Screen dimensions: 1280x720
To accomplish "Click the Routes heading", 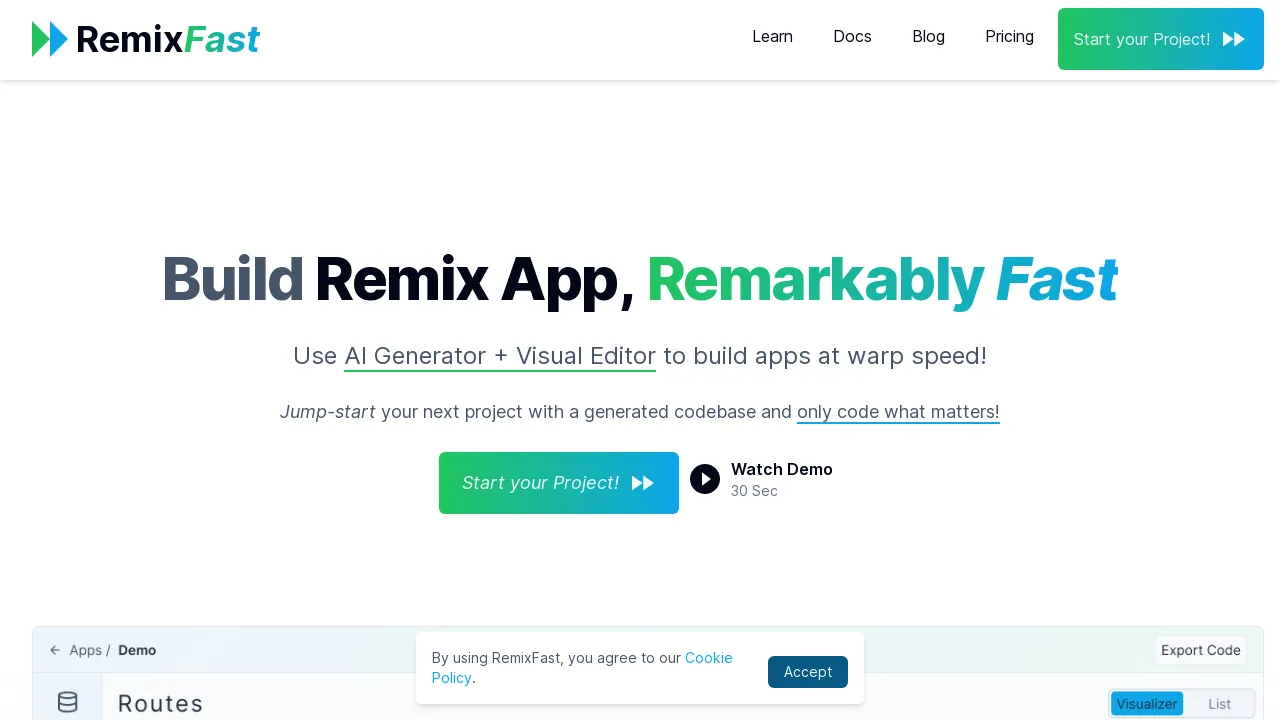I will pyautogui.click(x=161, y=704).
